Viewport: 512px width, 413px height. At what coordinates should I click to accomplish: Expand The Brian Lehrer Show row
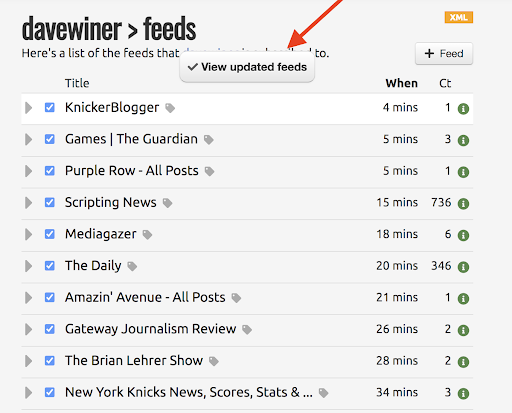point(29,361)
